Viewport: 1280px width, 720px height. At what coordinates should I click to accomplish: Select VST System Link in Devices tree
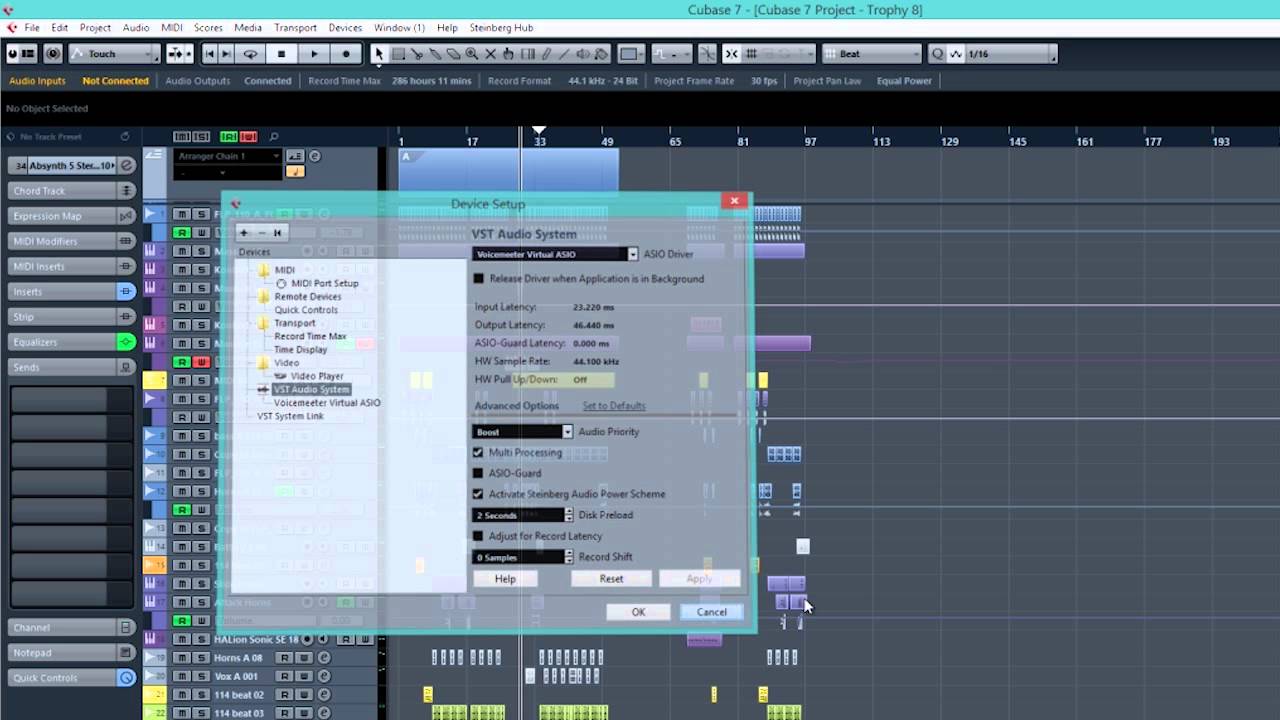point(290,416)
